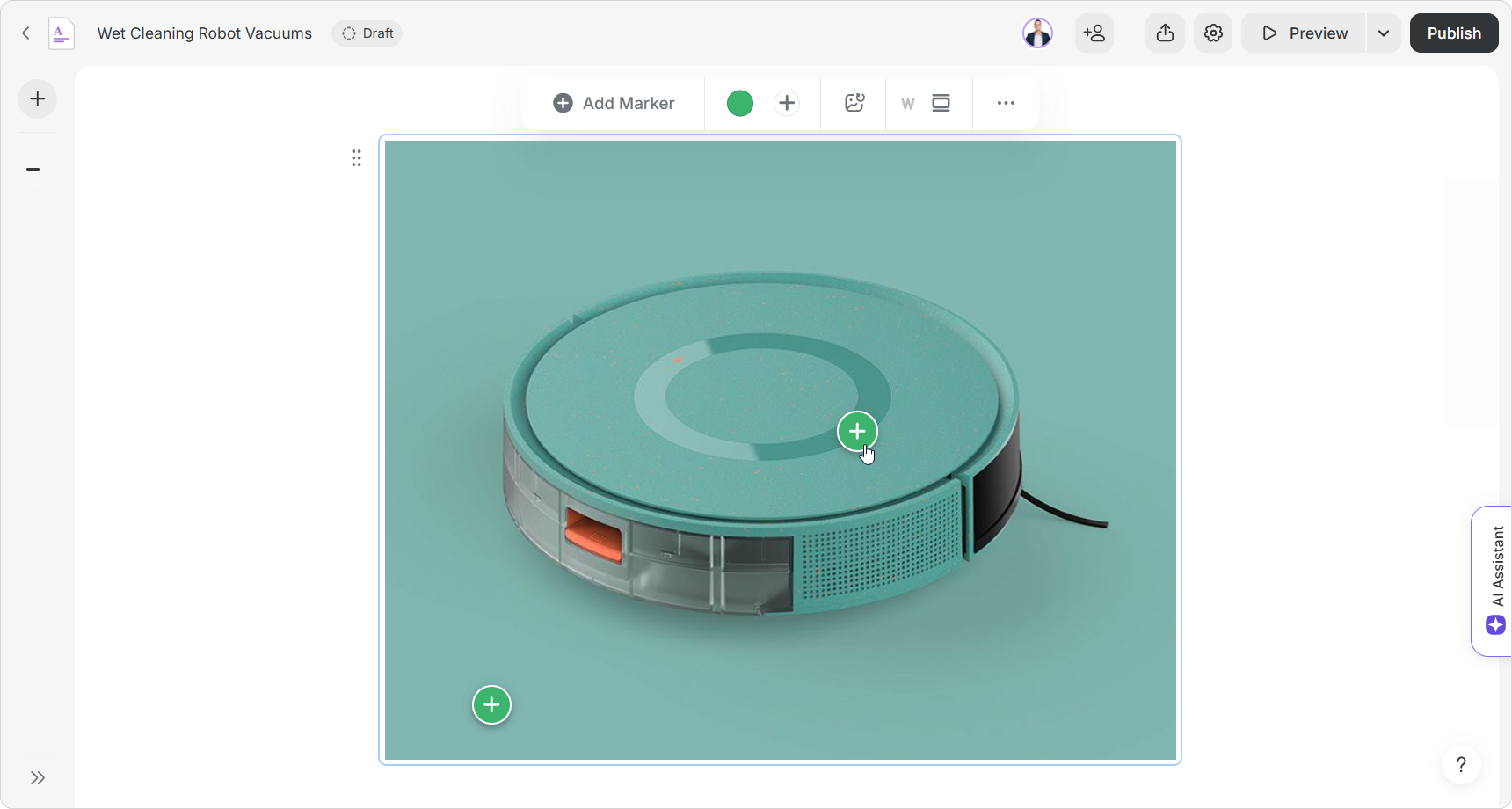Expand the Preview dropdown arrow
The height and width of the screenshot is (809, 1512).
coord(1383,33)
